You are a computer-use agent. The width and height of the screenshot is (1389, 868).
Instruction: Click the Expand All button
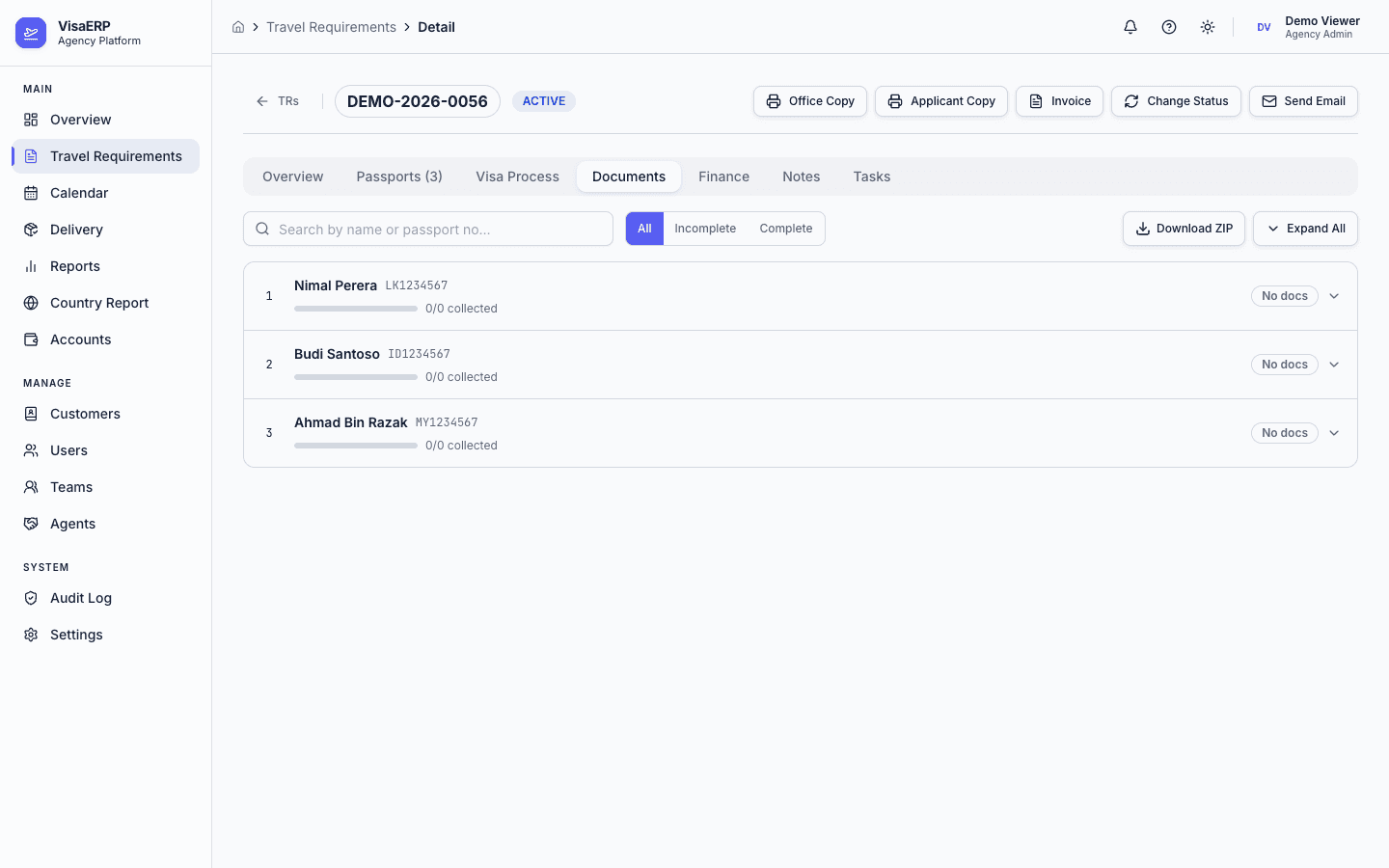(1305, 229)
